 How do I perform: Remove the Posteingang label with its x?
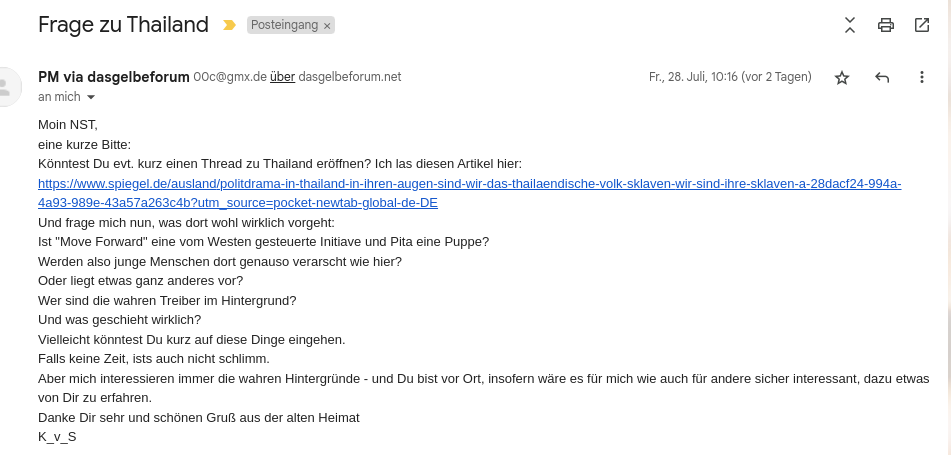point(327,26)
